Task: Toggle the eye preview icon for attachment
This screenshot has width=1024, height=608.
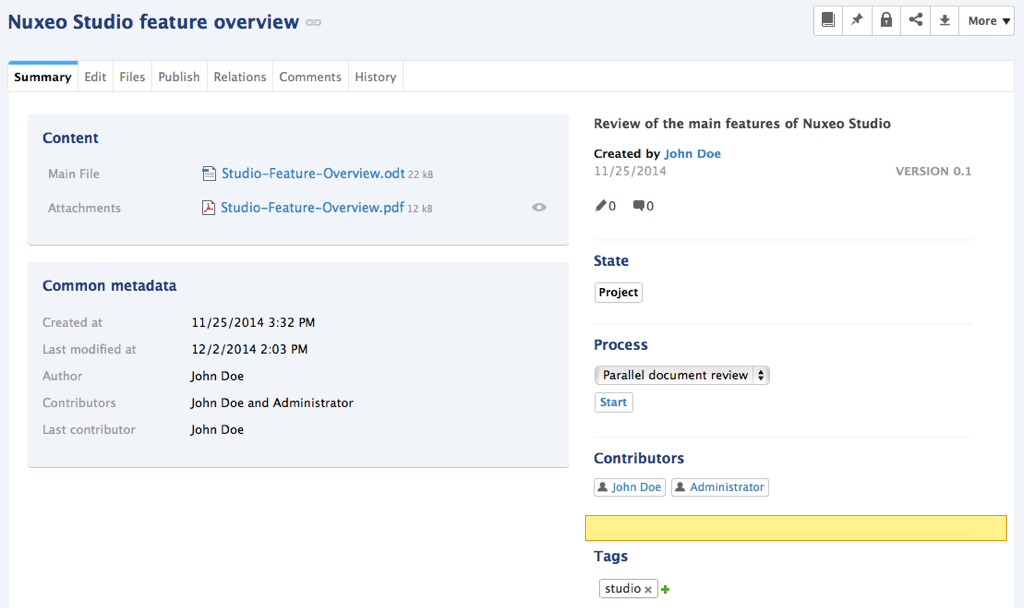Action: point(539,207)
